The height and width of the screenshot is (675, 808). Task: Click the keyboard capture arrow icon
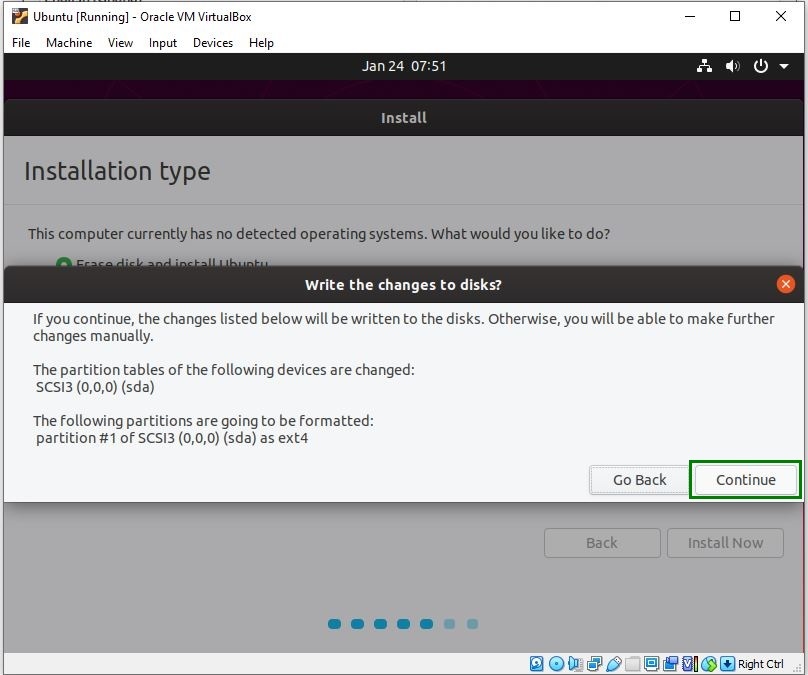(728, 664)
